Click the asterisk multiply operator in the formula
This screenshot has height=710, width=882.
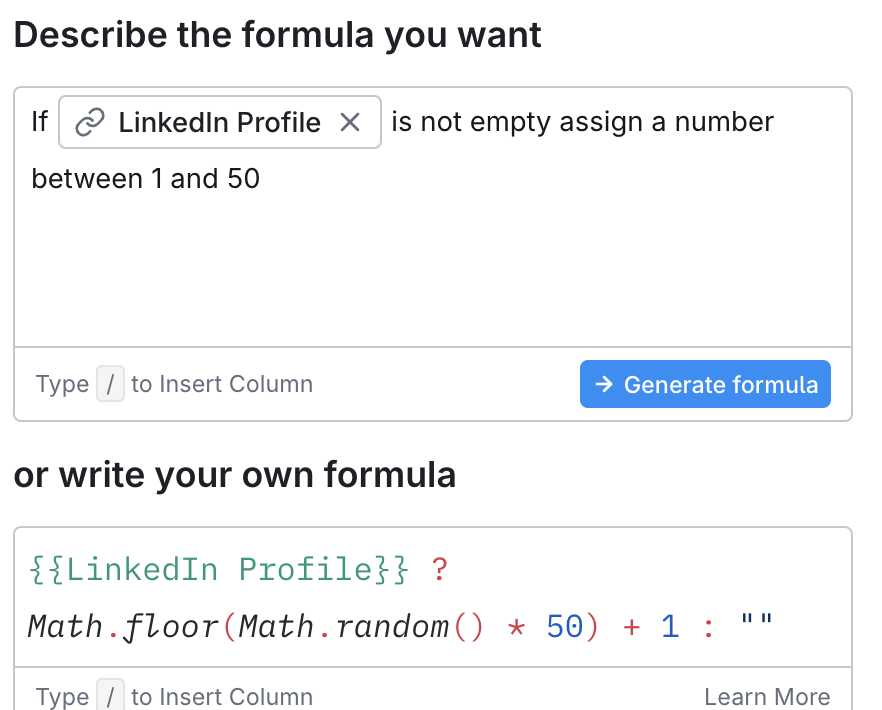pos(516,628)
